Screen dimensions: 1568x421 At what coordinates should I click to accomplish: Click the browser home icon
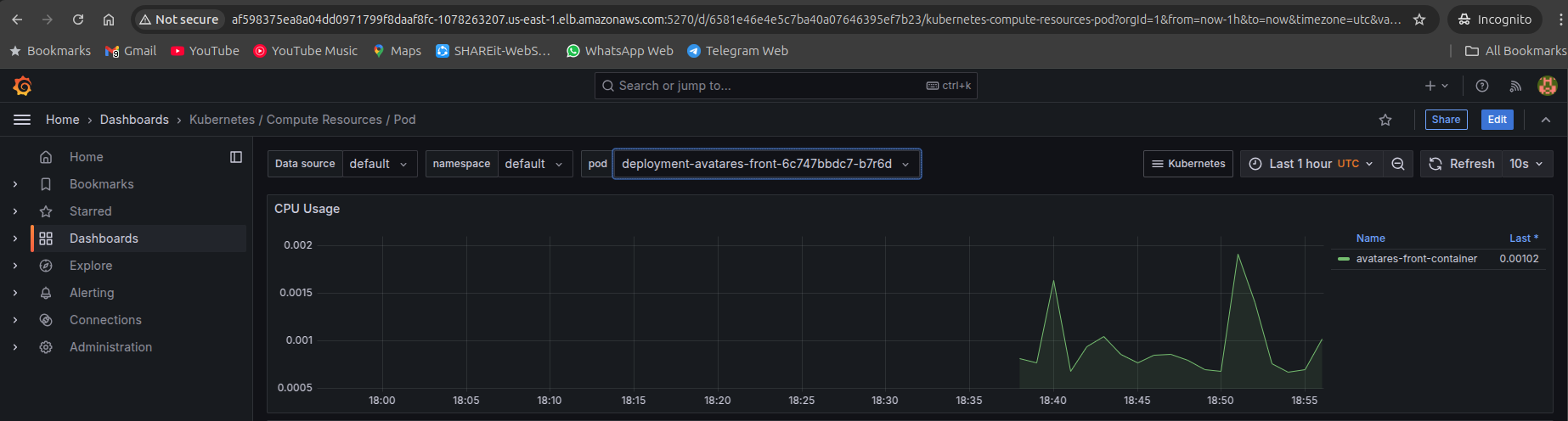(109, 20)
